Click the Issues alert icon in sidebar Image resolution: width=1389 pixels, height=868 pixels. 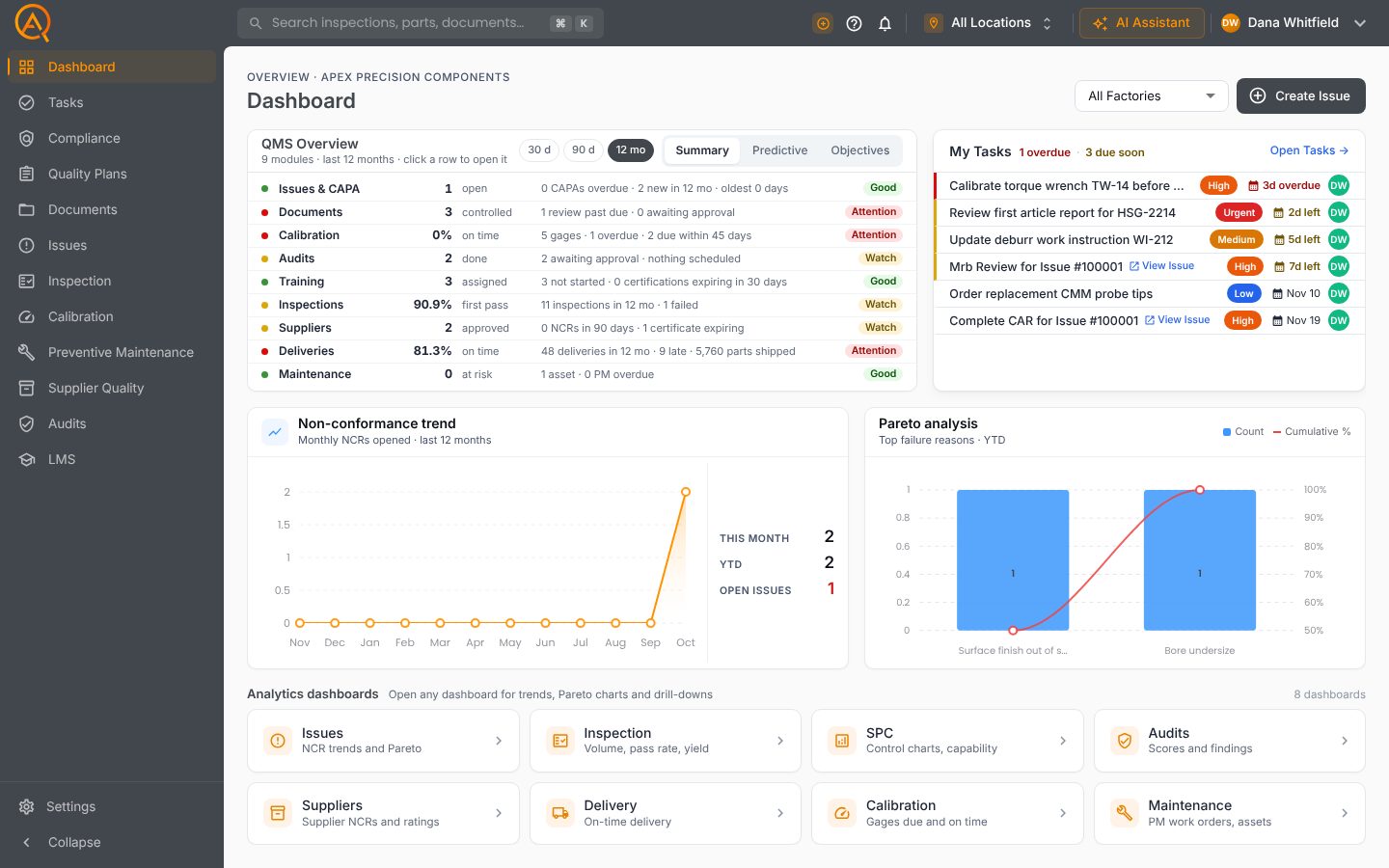click(x=27, y=245)
